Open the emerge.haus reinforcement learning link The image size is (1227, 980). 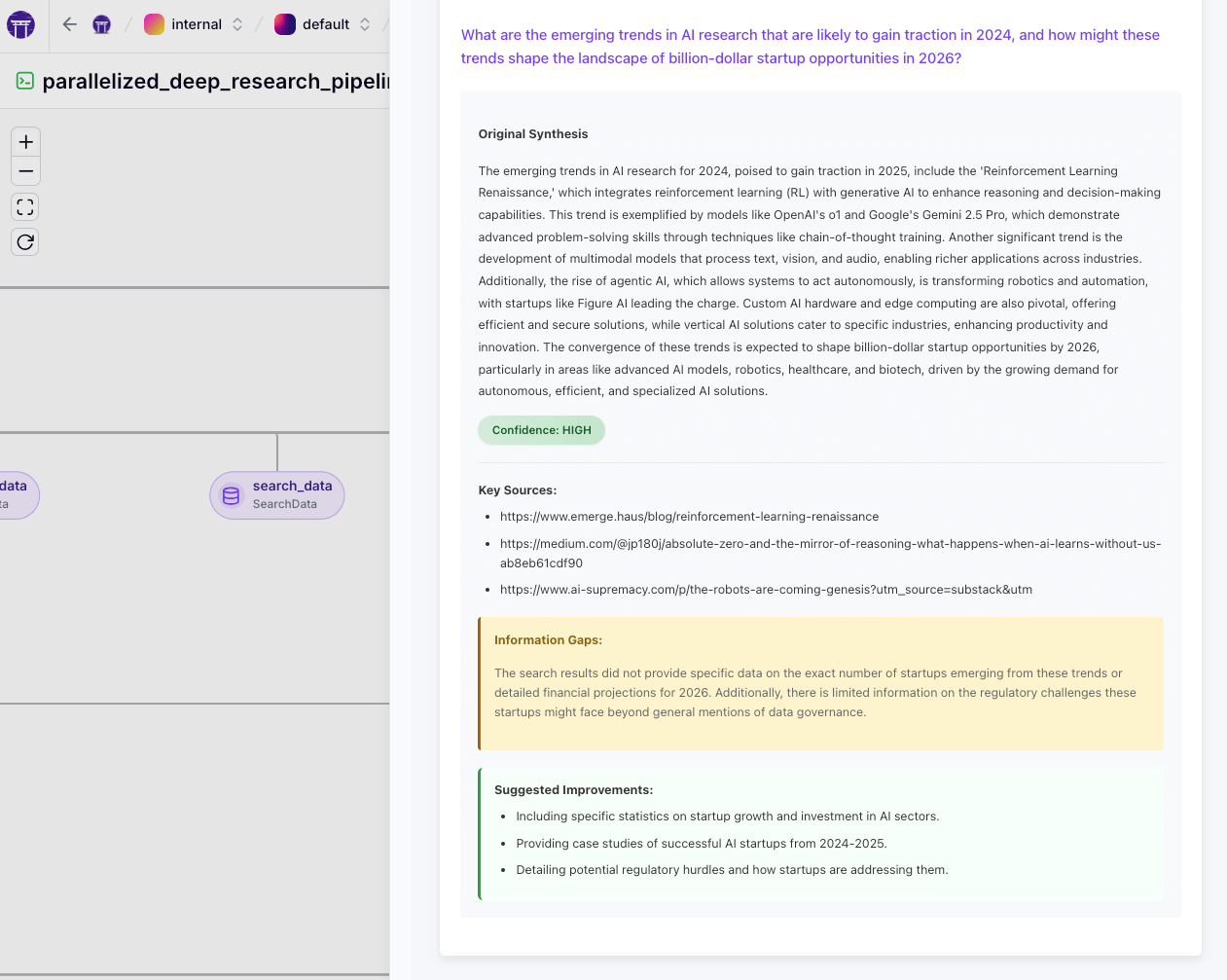point(689,517)
